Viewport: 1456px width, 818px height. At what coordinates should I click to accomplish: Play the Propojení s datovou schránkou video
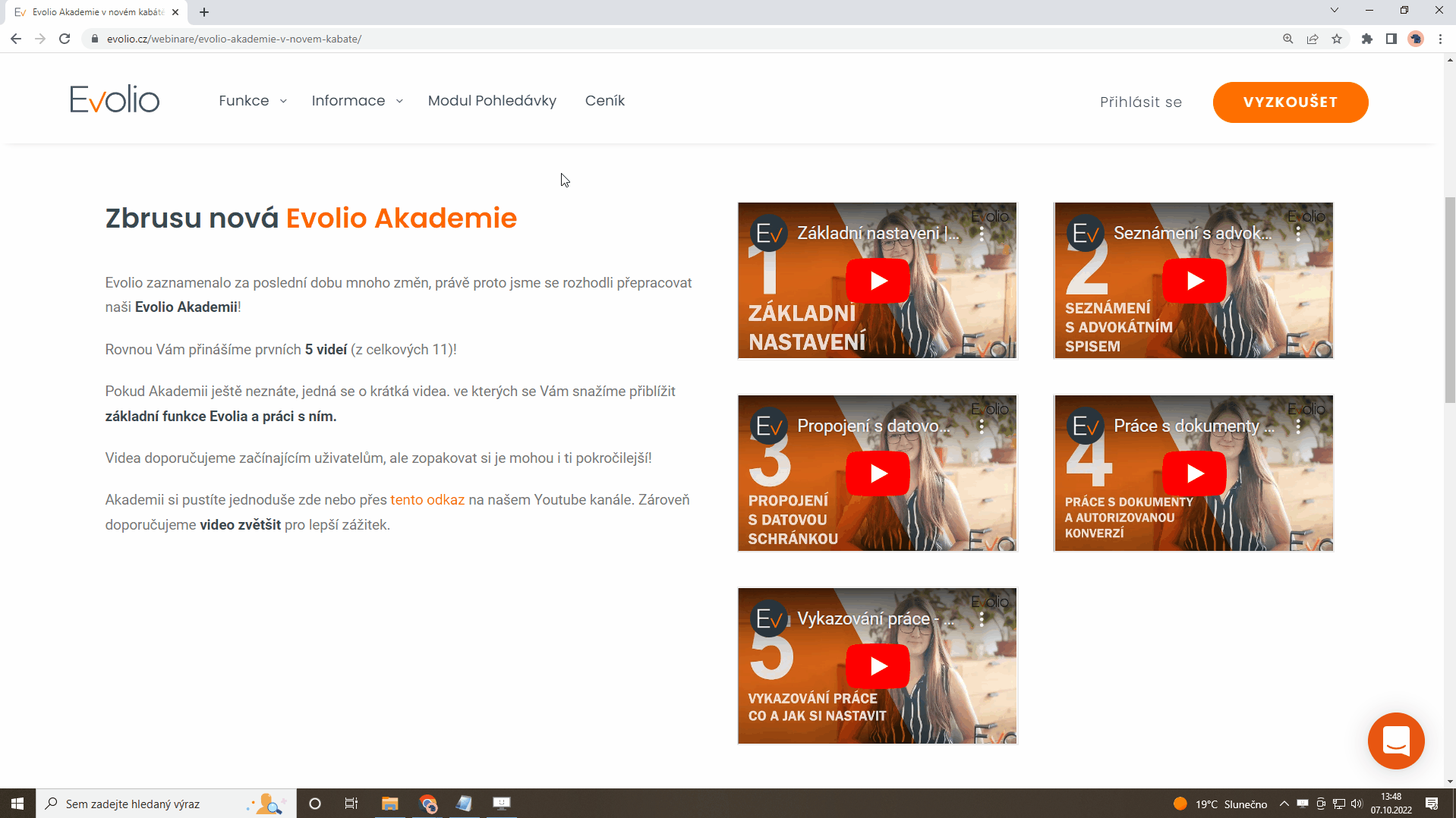tap(878, 473)
